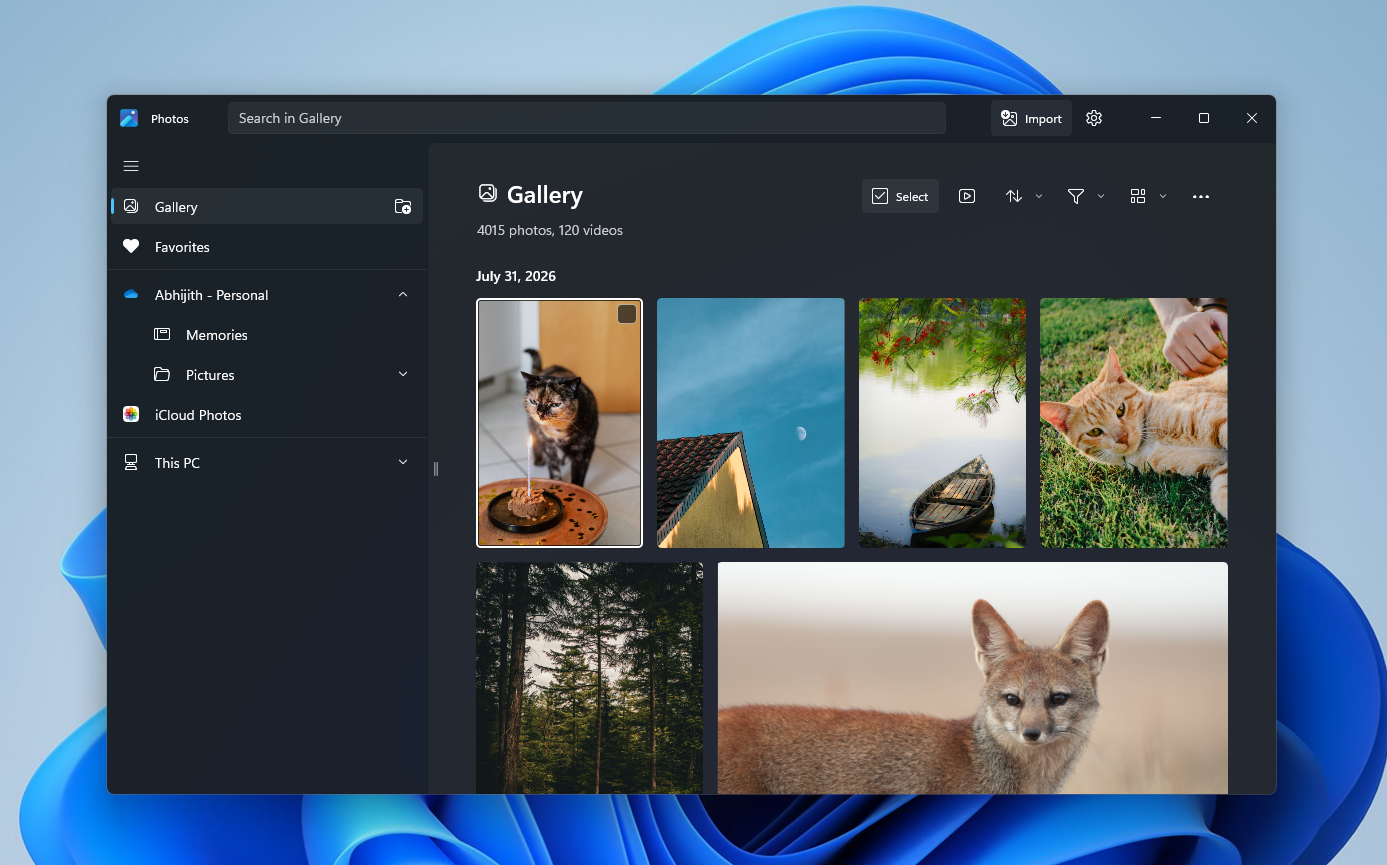1387x865 pixels.
Task: Open the orange cat on grass photo
Action: coord(1134,423)
